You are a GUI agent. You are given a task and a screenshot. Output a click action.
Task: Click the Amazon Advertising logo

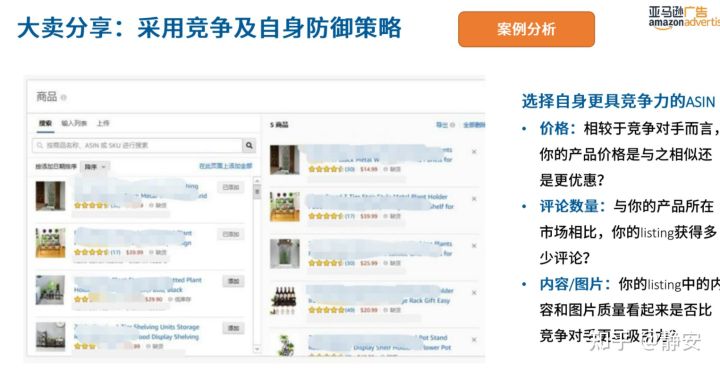click(684, 17)
